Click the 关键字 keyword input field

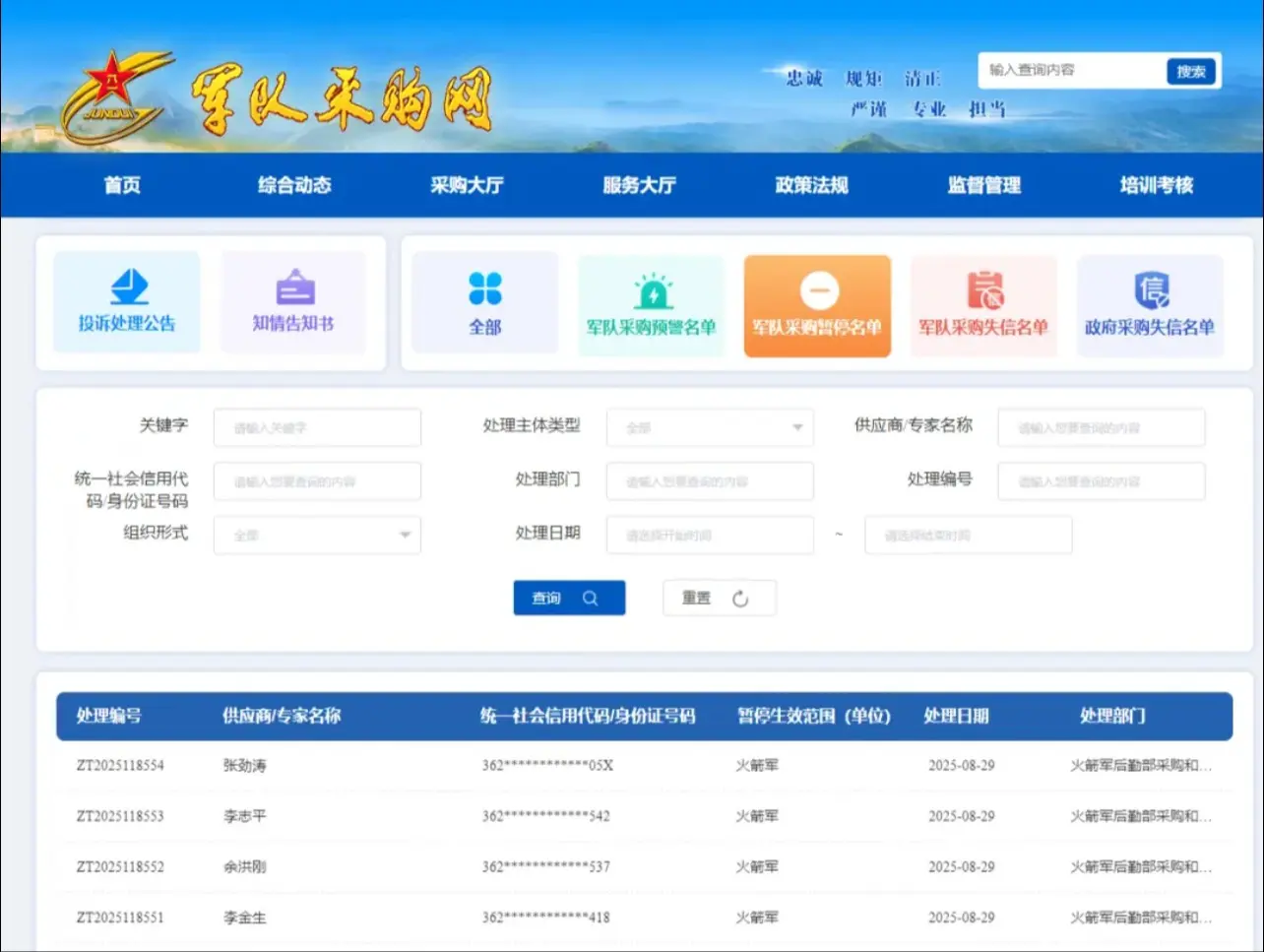click(x=317, y=427)
